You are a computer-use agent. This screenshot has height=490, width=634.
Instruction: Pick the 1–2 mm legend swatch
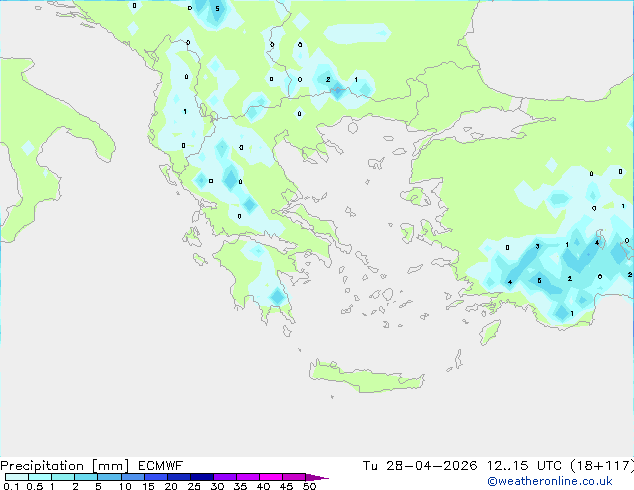(x=63, y=477)
